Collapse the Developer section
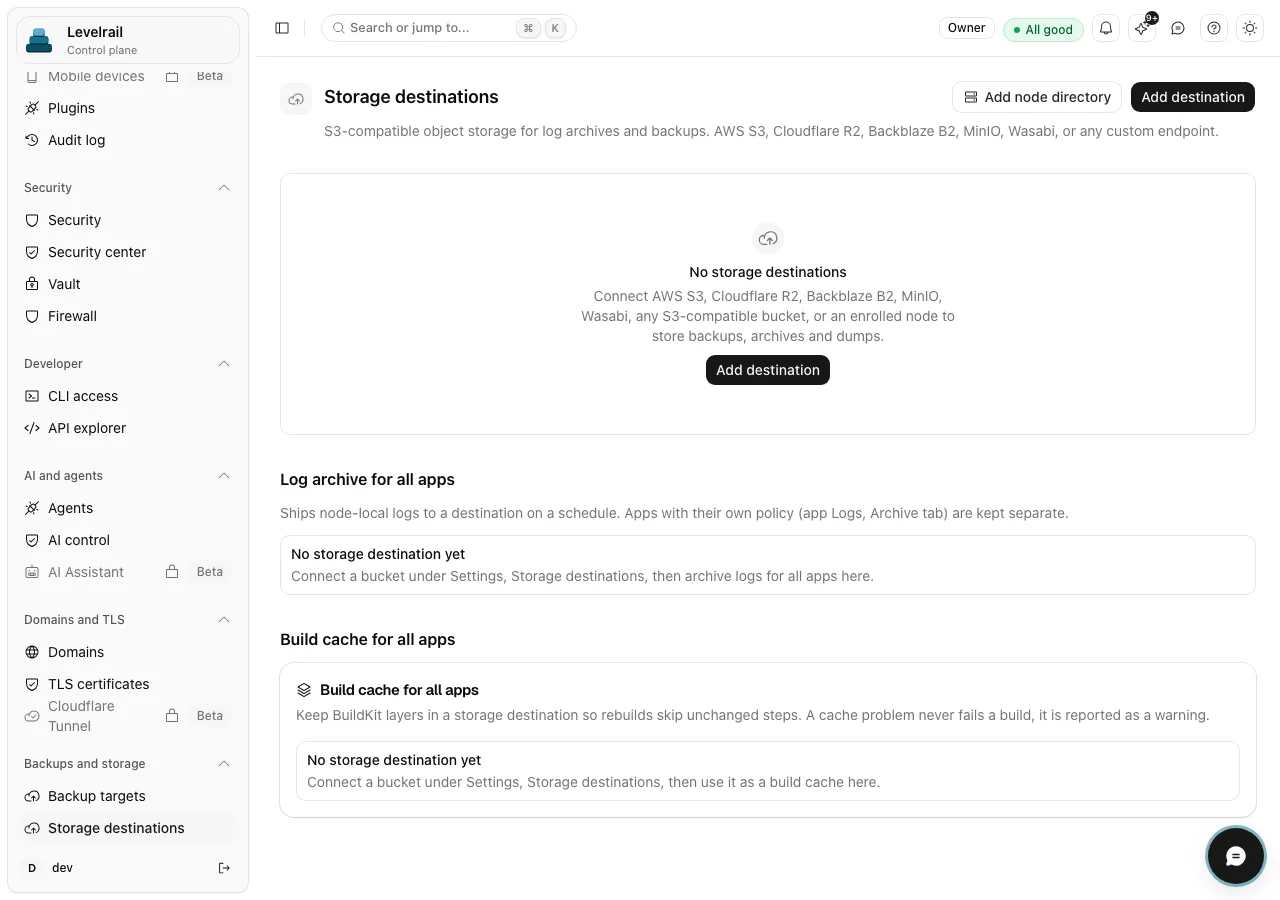 click(x=224, y=364)
